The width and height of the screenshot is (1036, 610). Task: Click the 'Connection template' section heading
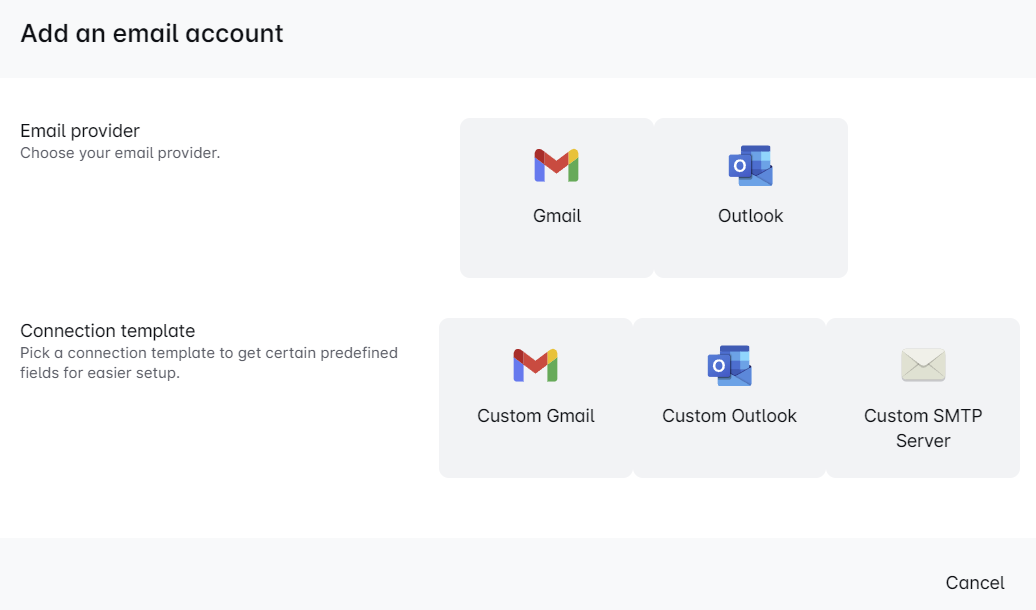(x=108, y=331)
